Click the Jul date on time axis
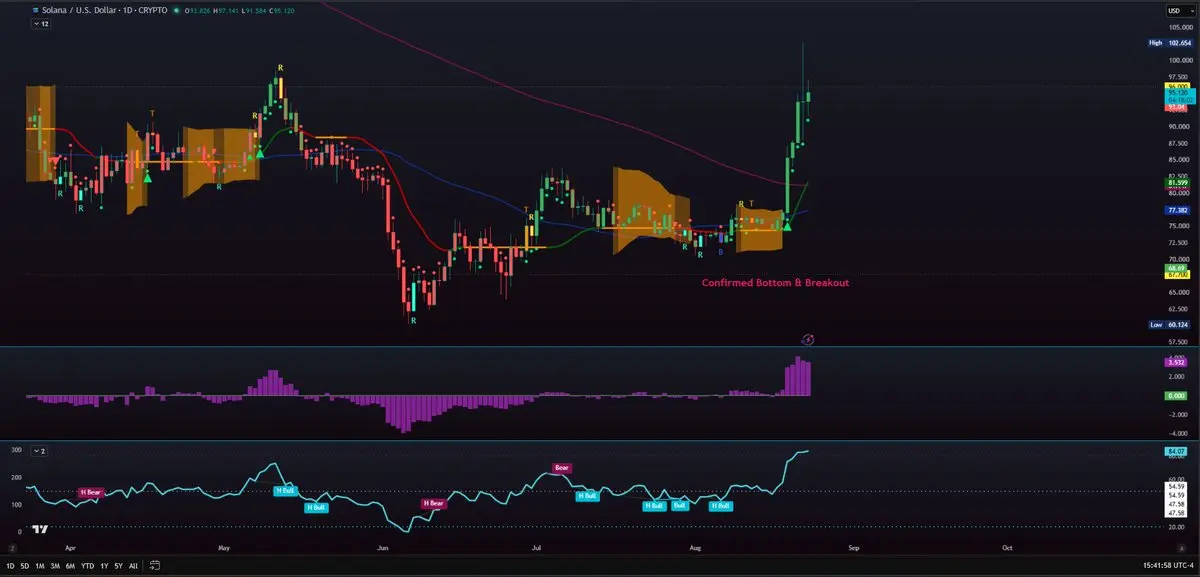This screenshot has height=577, width=1200. [x=537, y=548]
